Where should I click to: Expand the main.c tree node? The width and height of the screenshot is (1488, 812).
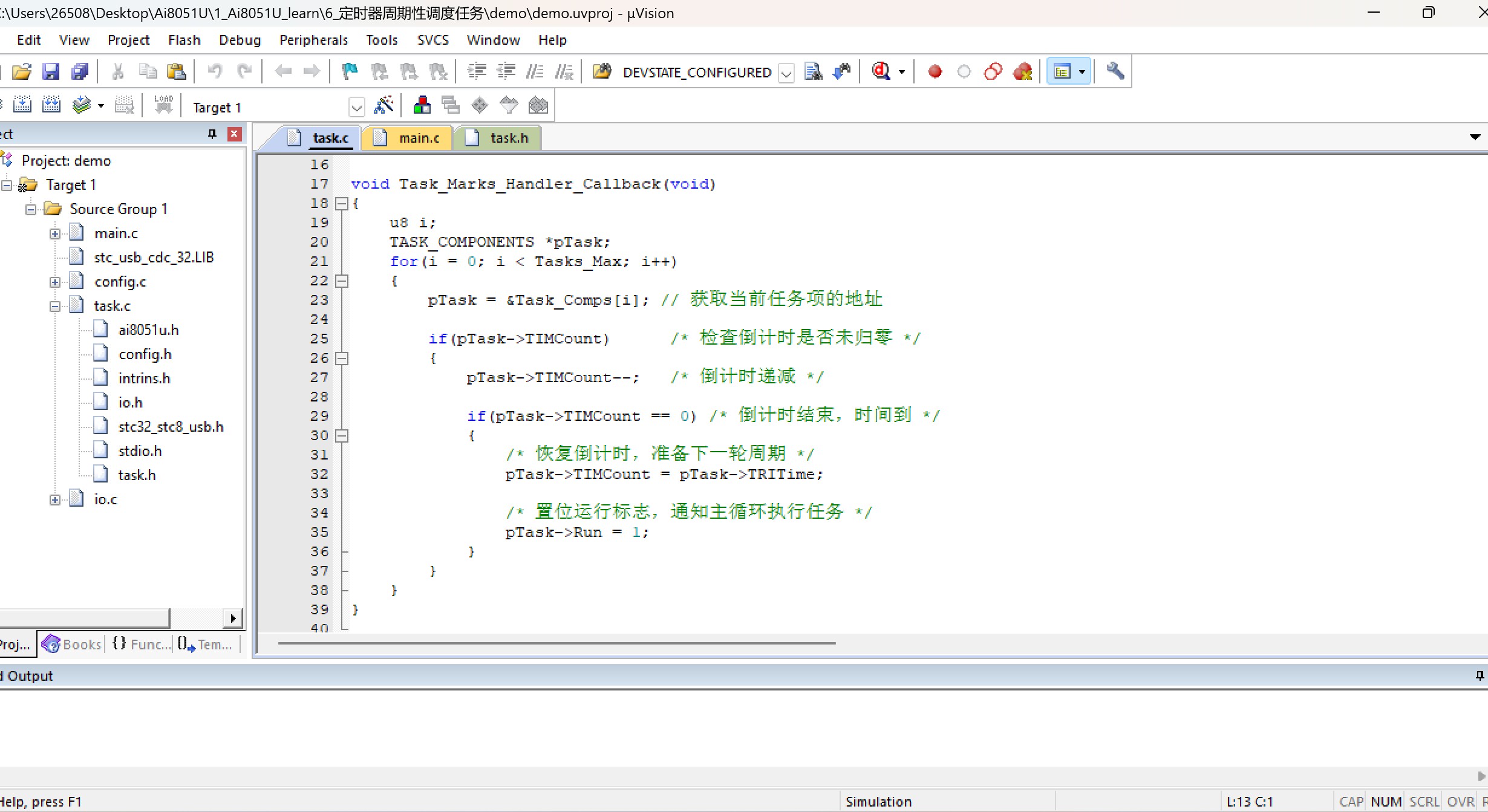point(55,234)
